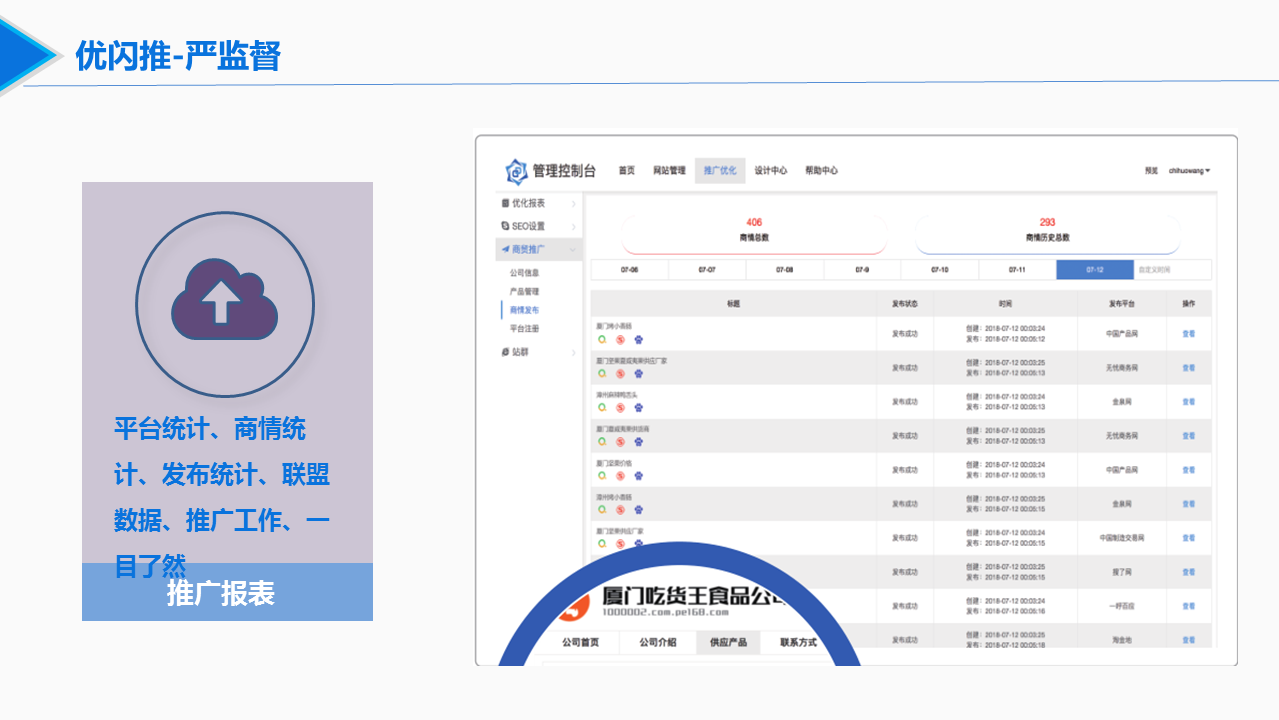The image size is (1279, 720).
Task: Click 查看 in the 一呼百应 row
Action: coord(1188,606)
